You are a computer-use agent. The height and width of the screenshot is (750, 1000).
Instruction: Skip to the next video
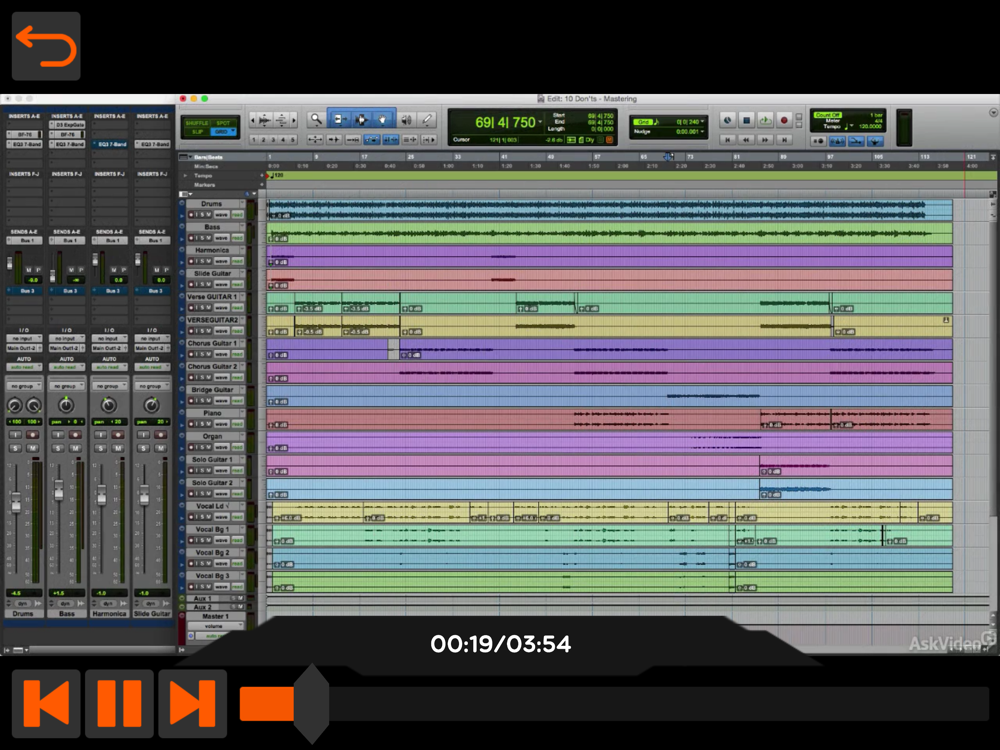(192, 703)
